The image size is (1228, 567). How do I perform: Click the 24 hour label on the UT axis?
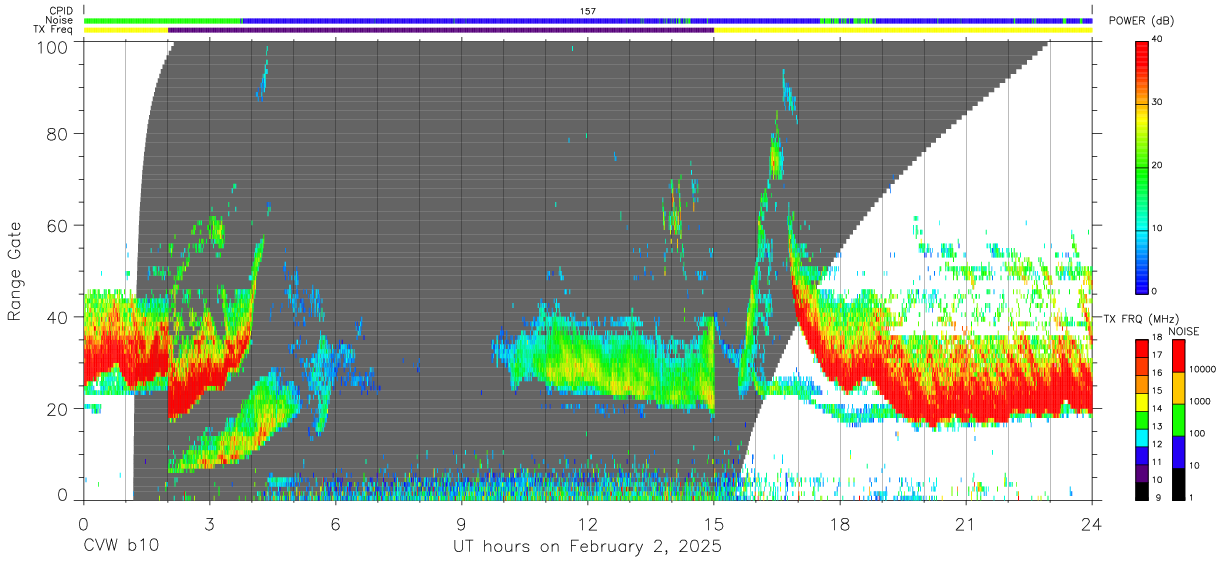point(1091,524)
